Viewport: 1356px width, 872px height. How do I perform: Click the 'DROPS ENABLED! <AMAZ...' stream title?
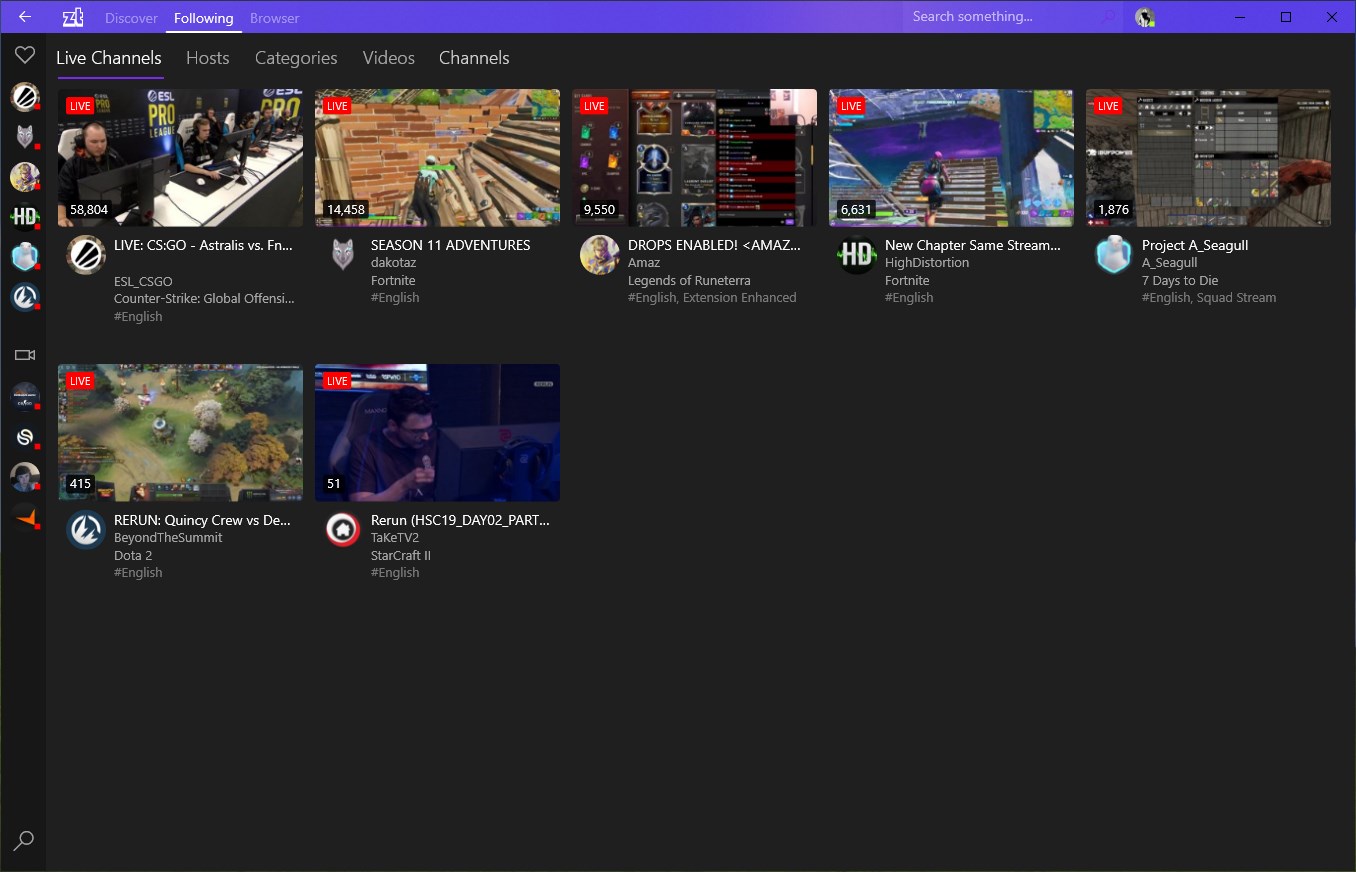[715, 245]
